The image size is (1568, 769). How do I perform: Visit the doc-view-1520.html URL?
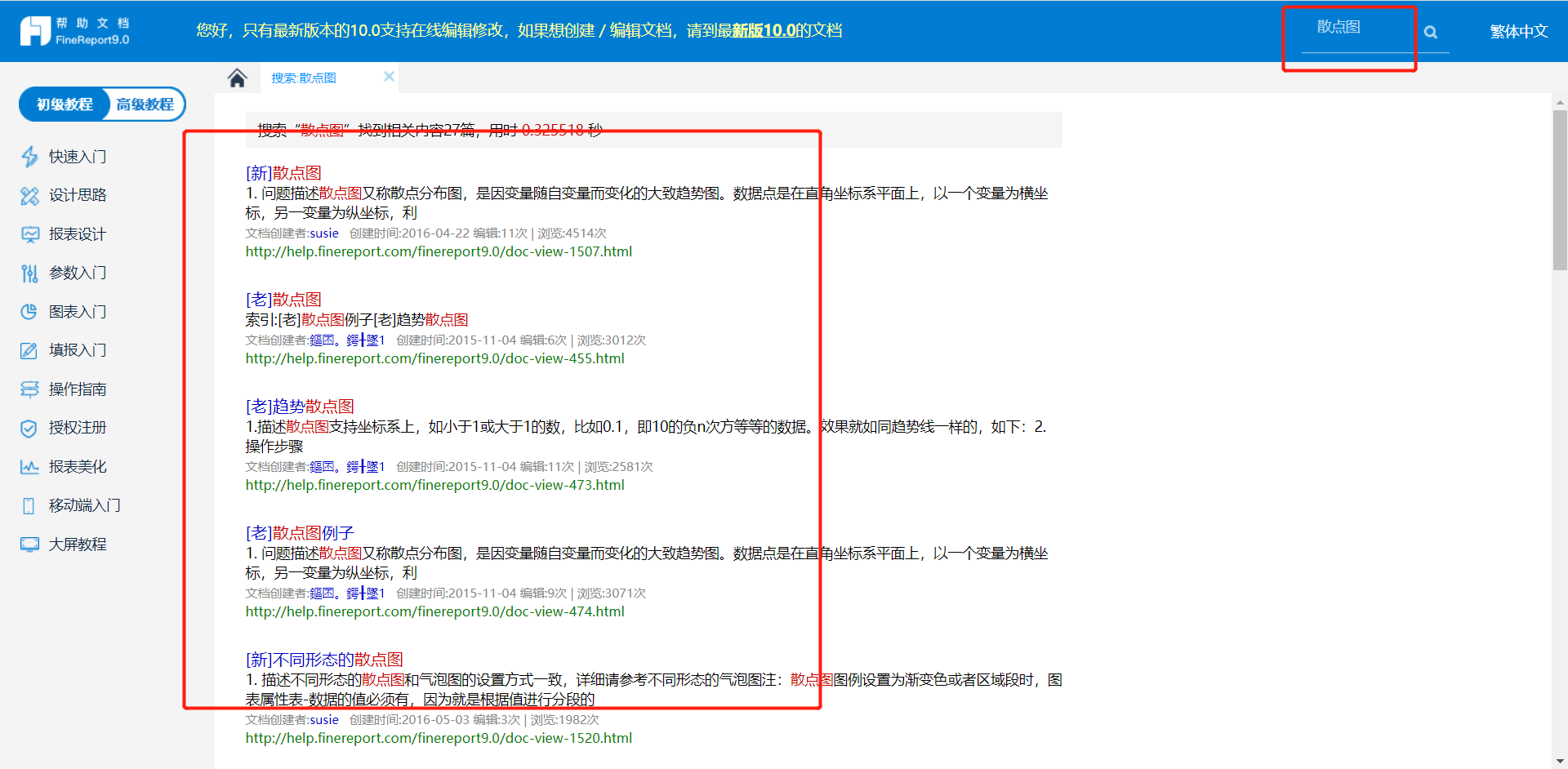coord(439,738)
